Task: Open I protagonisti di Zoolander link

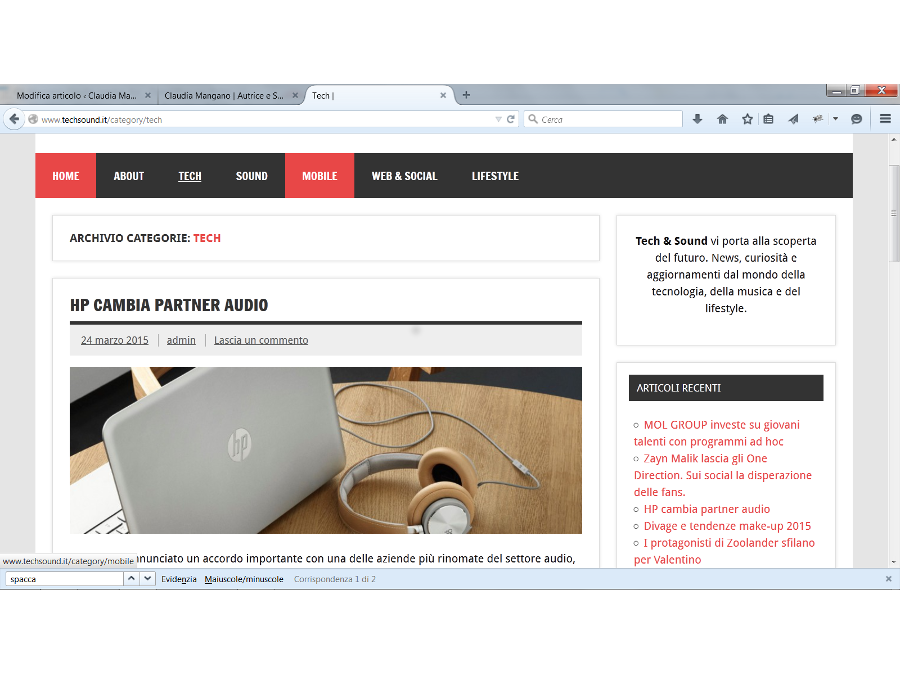Action: click(724, 551)
